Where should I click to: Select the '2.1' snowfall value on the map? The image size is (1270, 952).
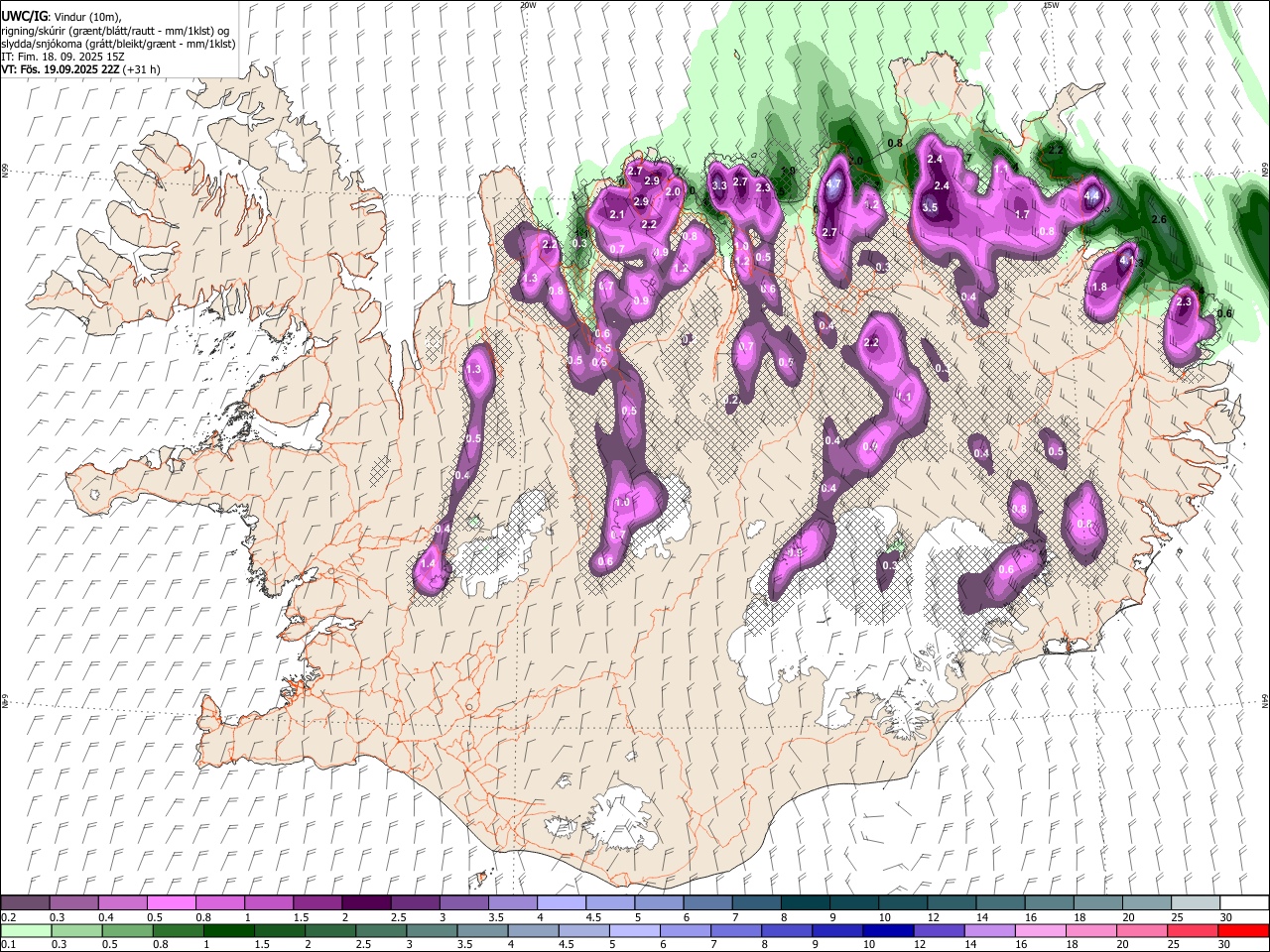pos(617,215)
